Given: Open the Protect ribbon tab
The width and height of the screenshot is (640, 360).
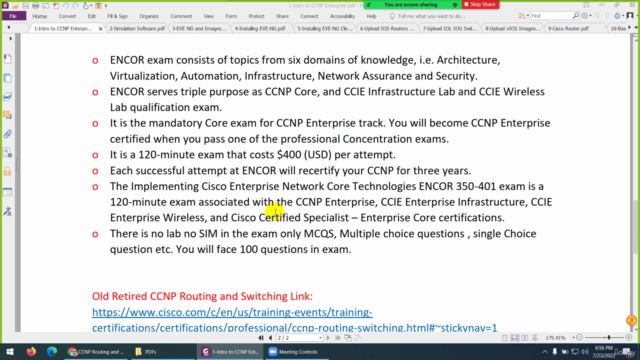Looking at the screenshot, I should click(256, 16).
